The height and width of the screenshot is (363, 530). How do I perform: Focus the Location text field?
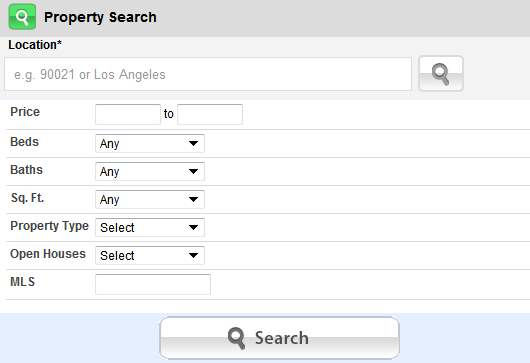(x=208, y=74)
